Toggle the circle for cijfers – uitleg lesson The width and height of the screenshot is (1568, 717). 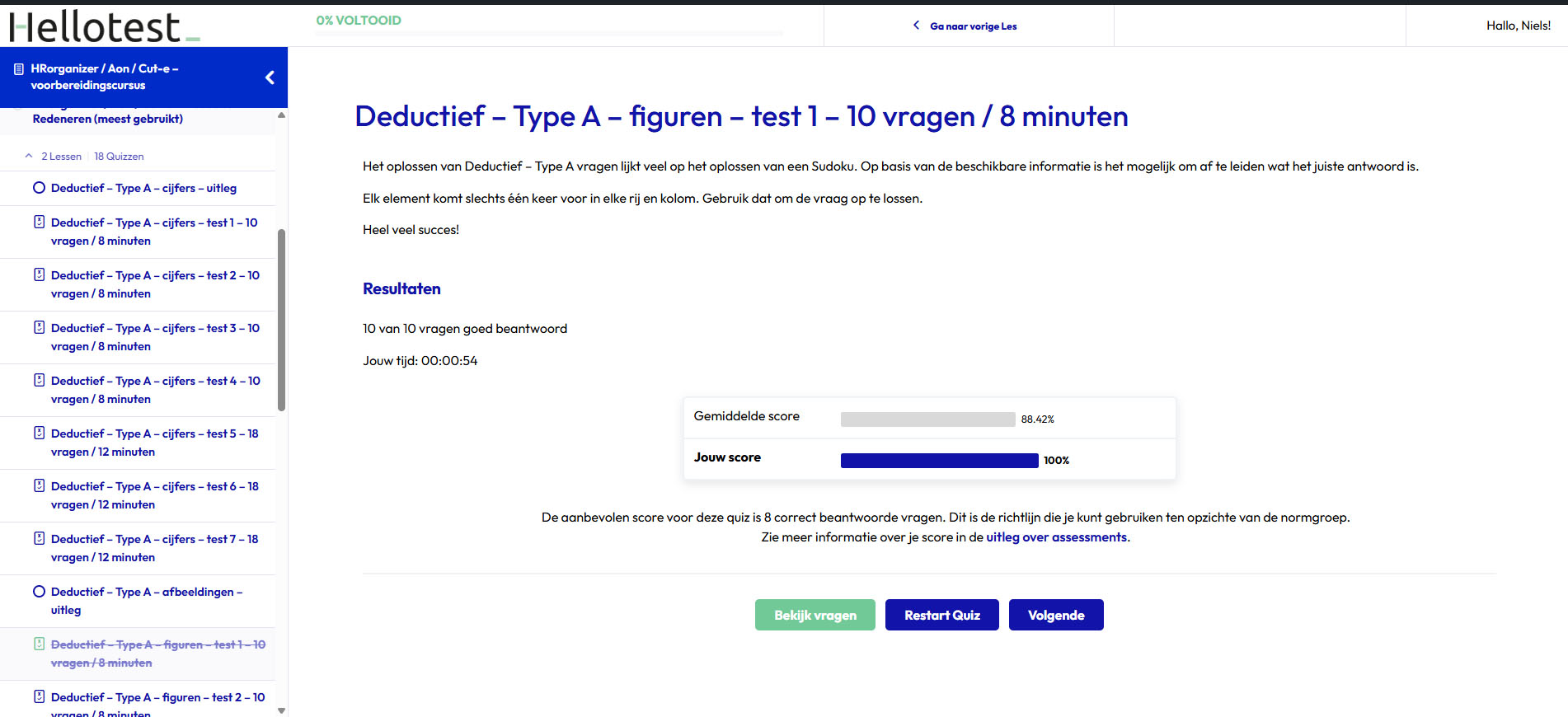39,188
